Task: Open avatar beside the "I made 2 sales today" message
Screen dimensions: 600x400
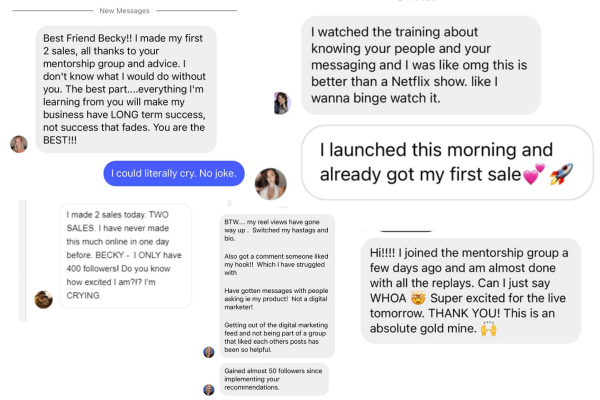Action: (x=44, y=299)
